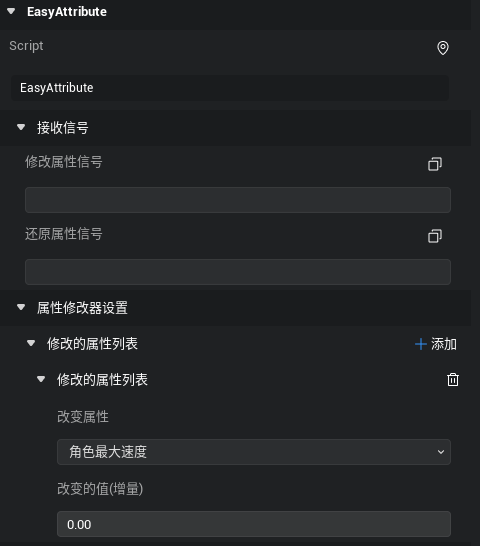Collapse the EasyAttribute component header
Image resolution: width=480 pixels, height=546 pixels.
[11, 11]
